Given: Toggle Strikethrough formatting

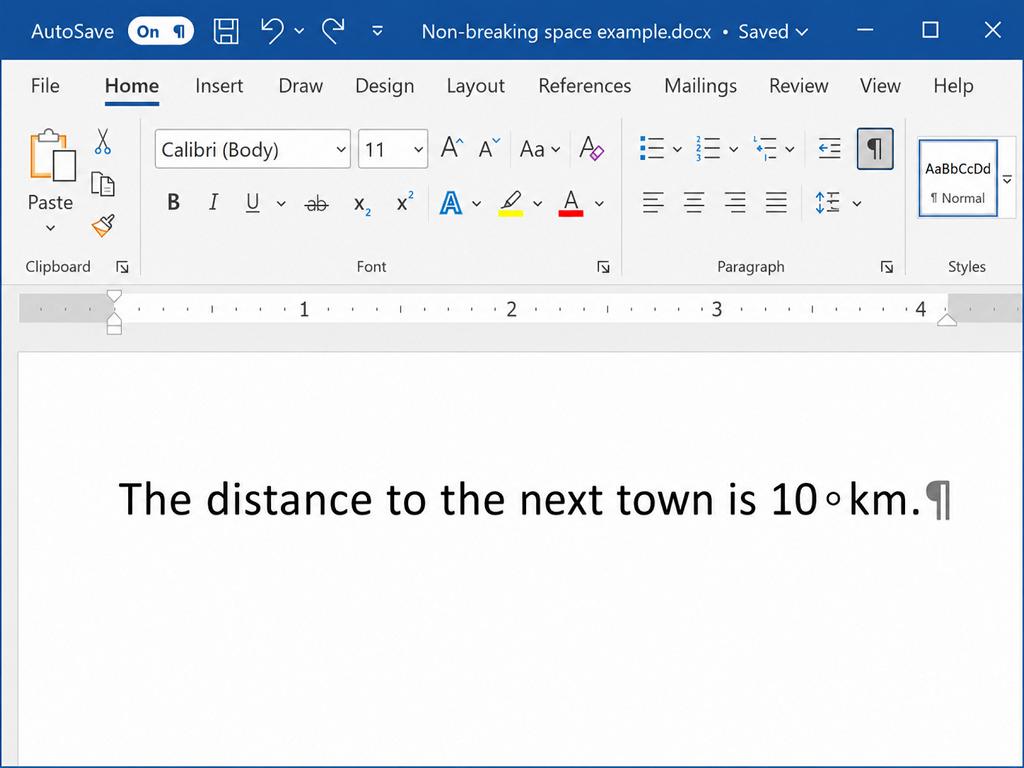Looking at the screenshot, I should [317, 204].
